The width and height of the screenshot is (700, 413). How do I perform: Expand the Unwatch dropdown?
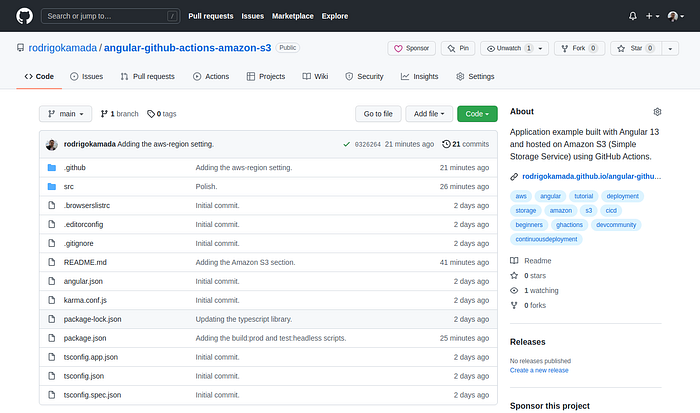(x=514, y=48)
